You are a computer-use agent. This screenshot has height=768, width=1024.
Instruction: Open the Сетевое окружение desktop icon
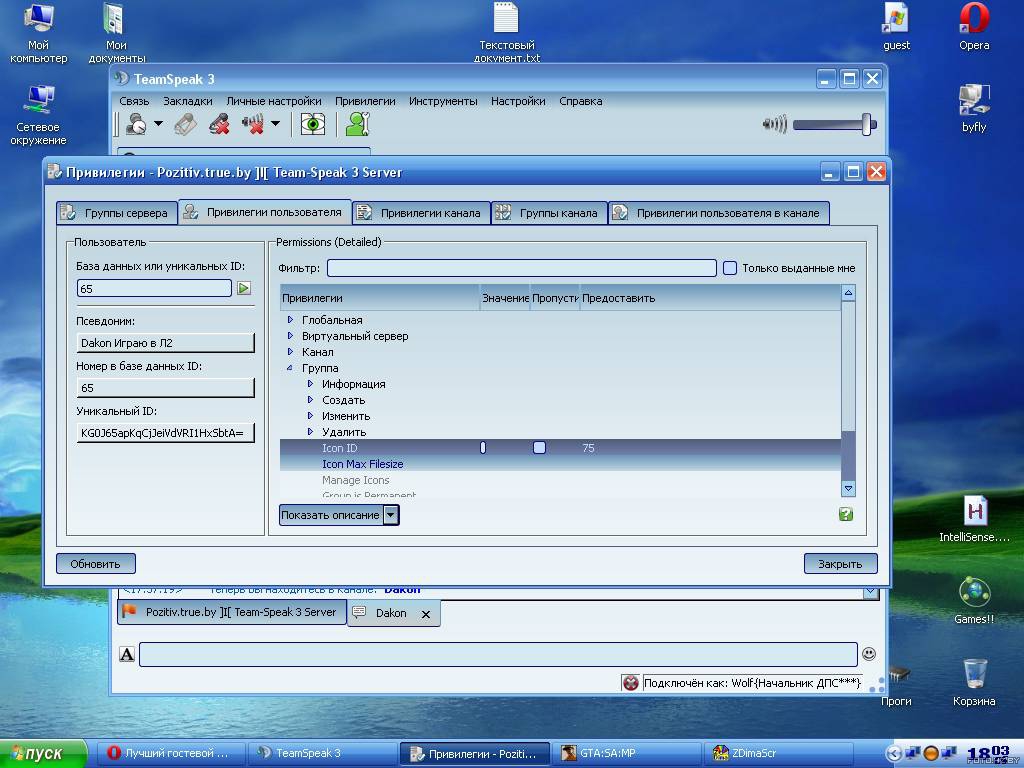[38, 115]
